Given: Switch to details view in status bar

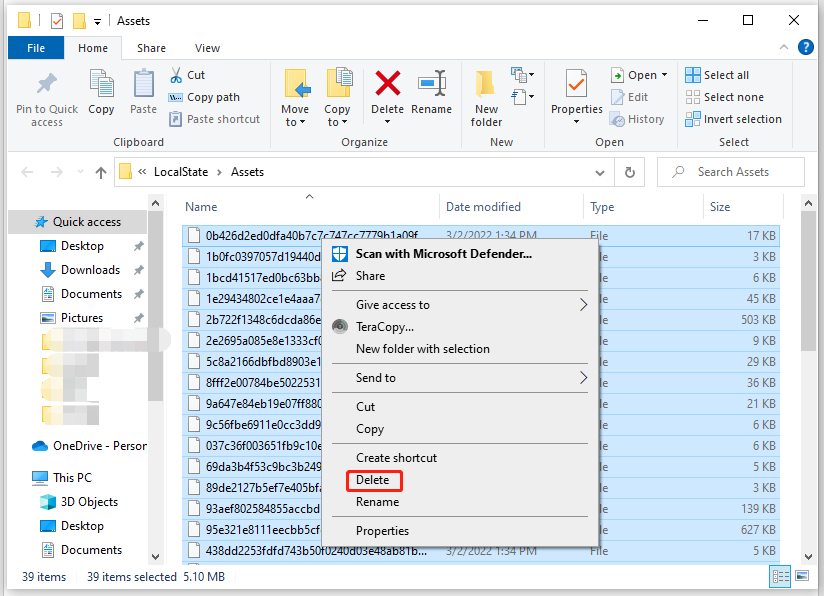Looking at the screenshot, I should point(780,576).
